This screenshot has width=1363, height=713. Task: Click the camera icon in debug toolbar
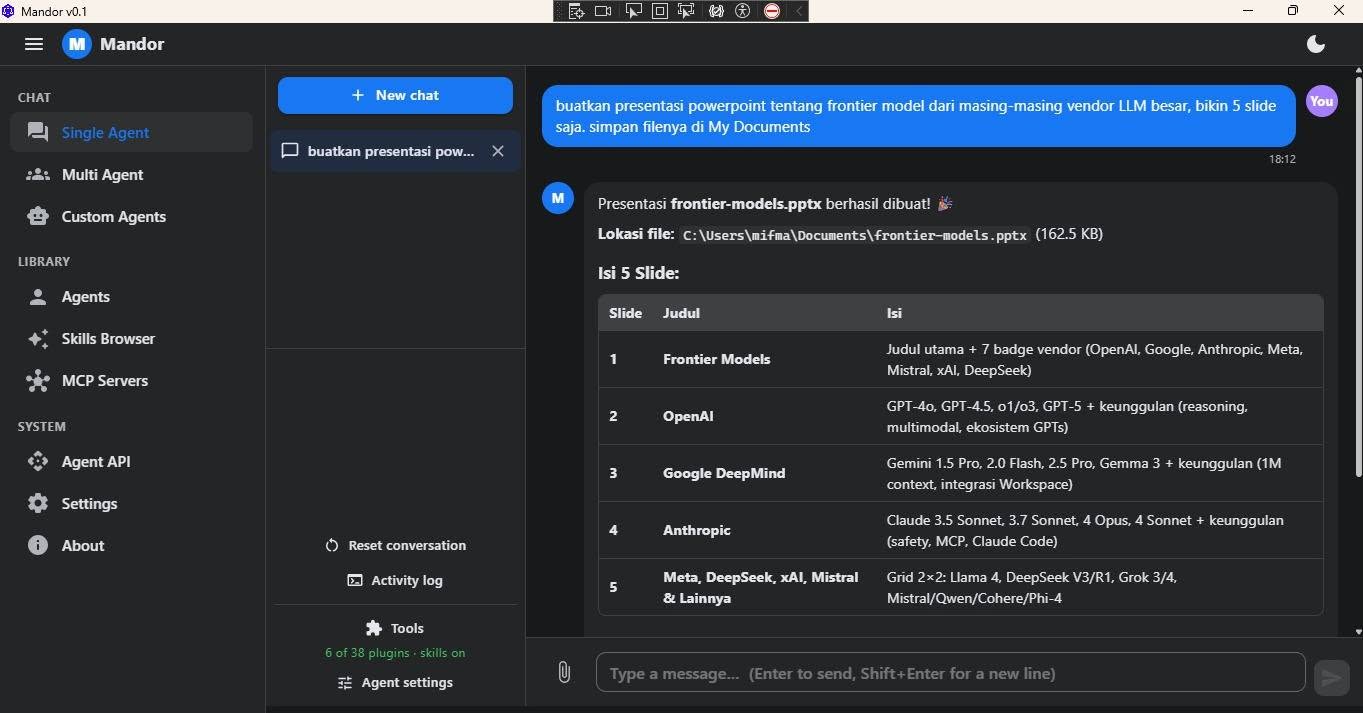603,11
